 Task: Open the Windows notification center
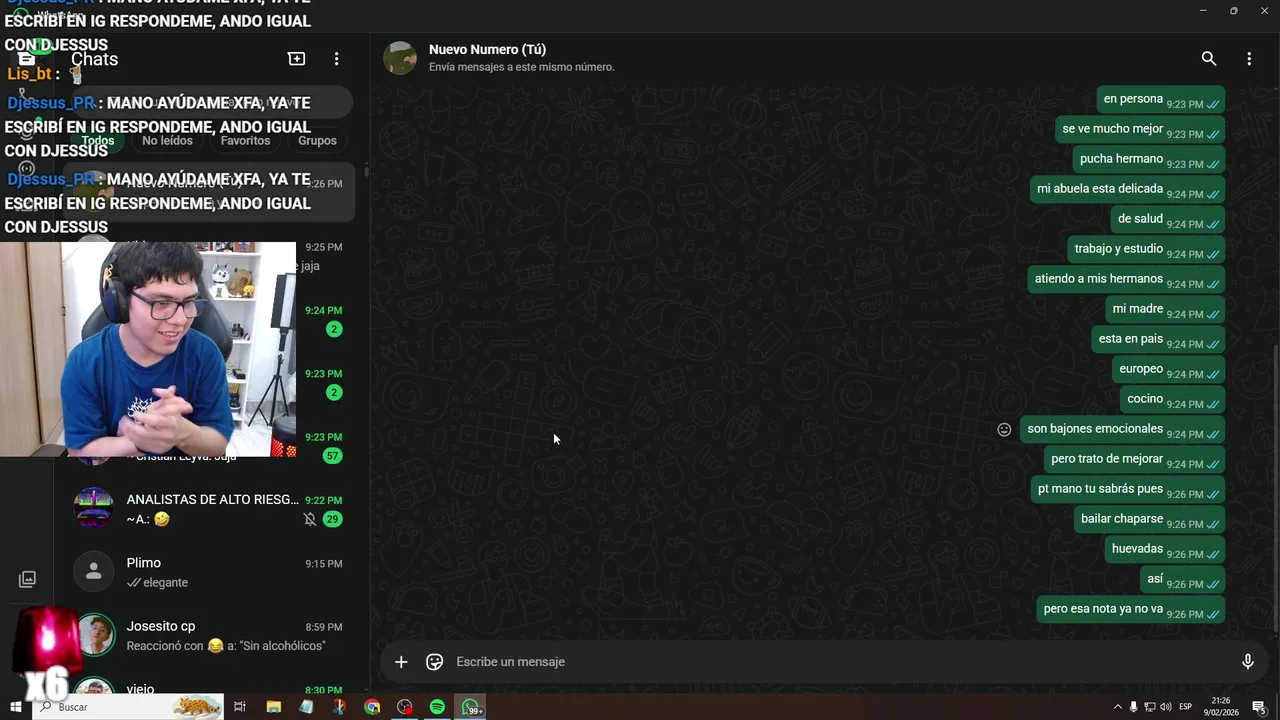[x=1259, y=707]
